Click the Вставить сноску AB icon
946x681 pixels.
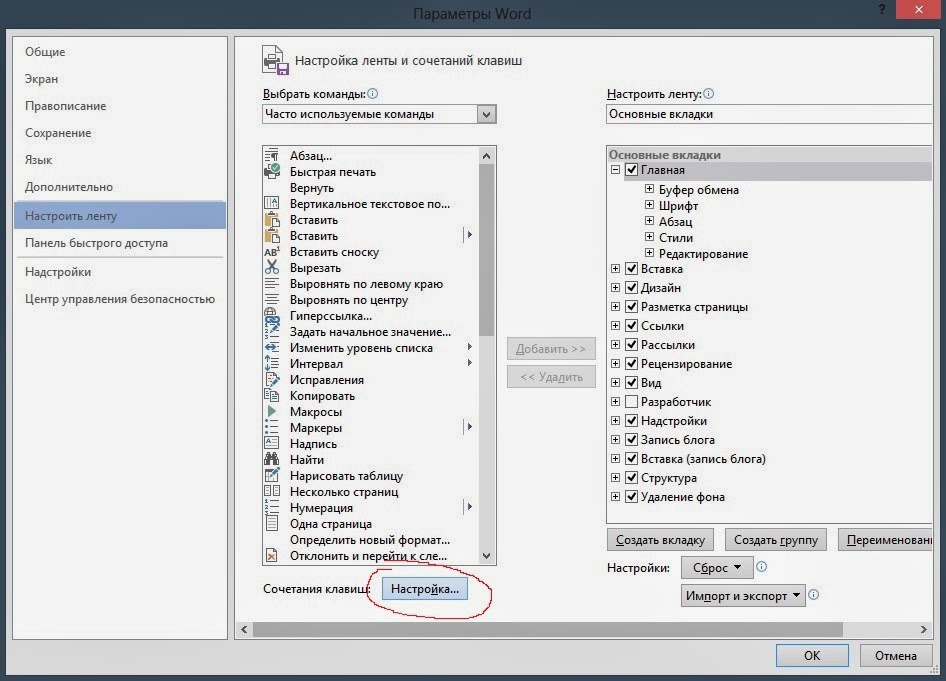click(x=272, y=252)
